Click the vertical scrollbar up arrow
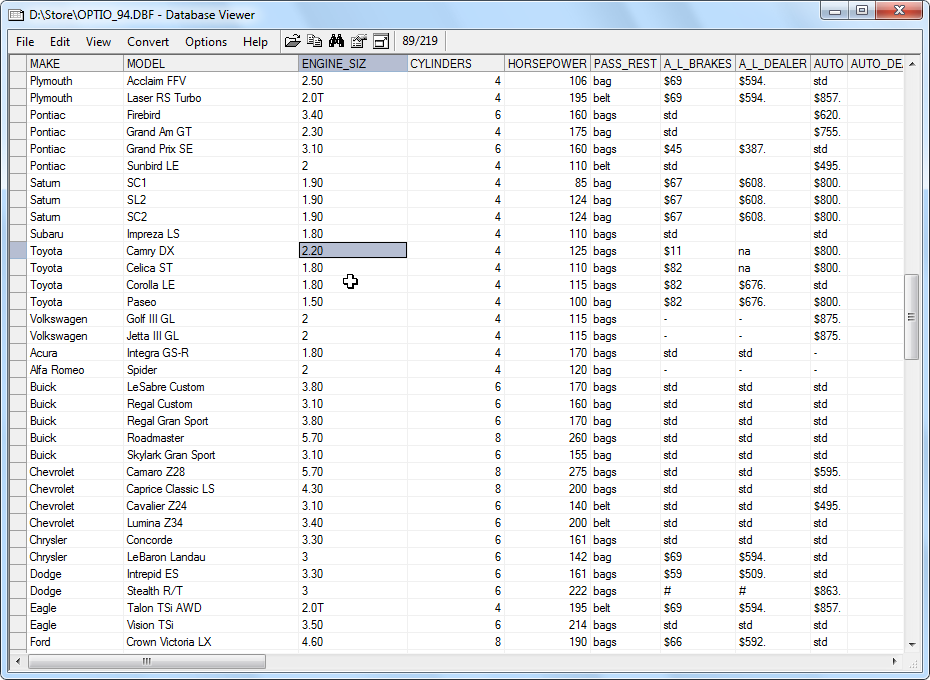The width and height of the screenshot is (930, 680). click(x=912, y=63)
